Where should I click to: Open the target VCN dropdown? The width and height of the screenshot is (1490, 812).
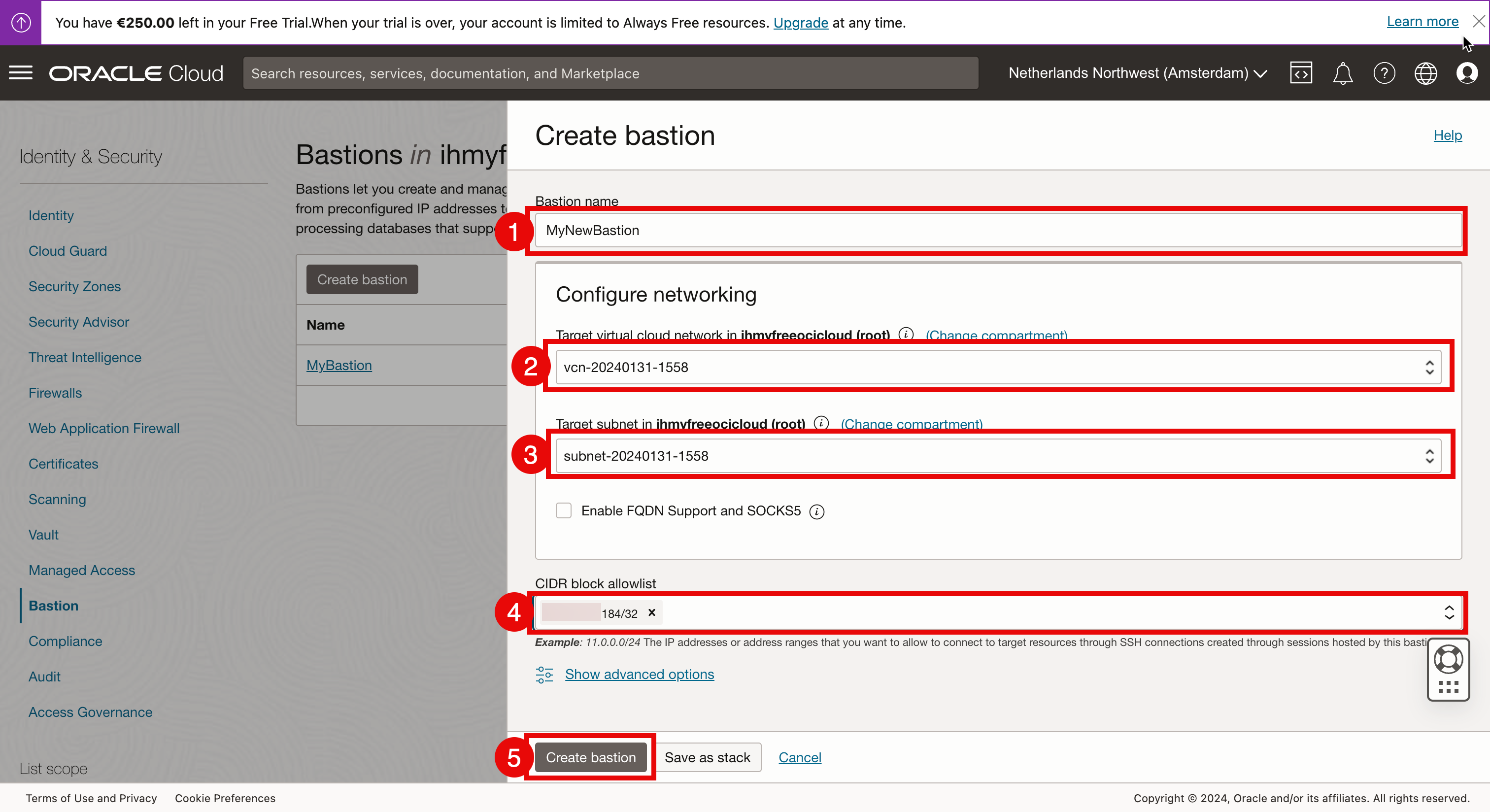pos(998,367)
